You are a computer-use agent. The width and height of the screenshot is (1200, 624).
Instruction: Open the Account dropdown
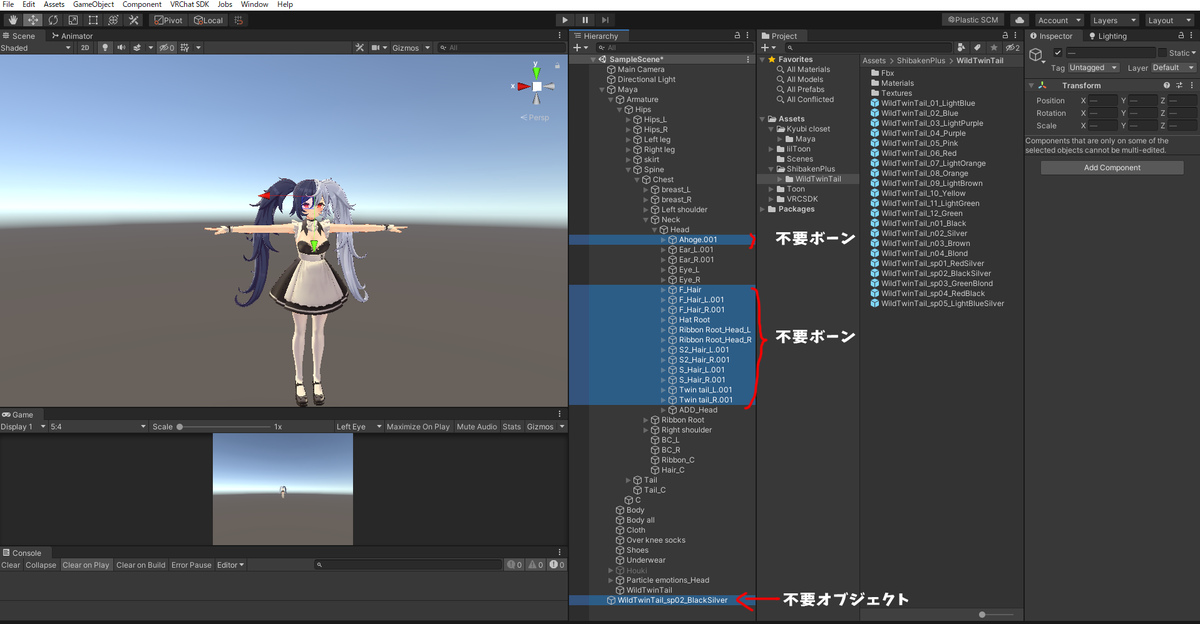tap(1059, 20)
